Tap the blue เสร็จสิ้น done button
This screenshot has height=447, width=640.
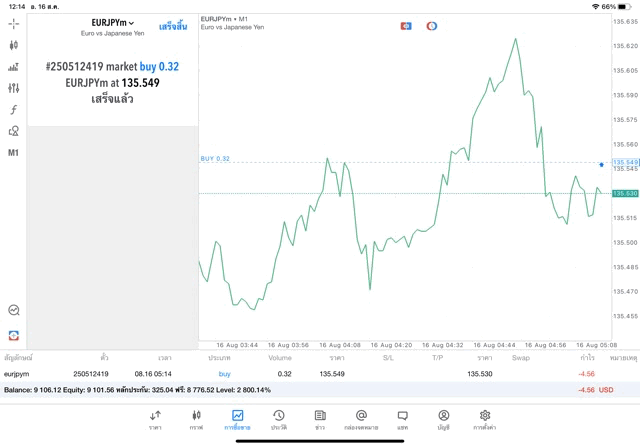(x=173, y=27)
